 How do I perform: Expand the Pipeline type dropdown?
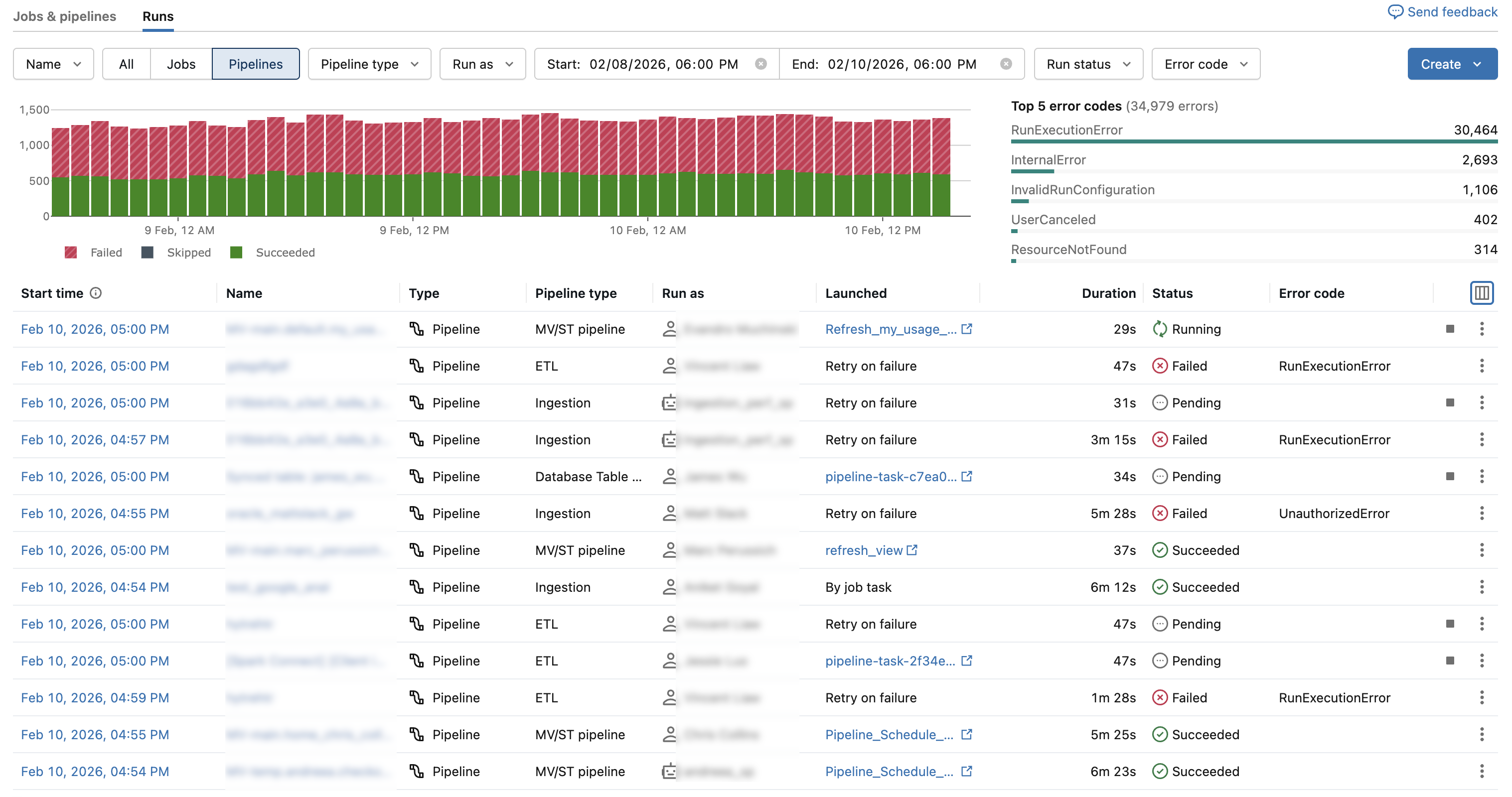(x=369, y=64)
